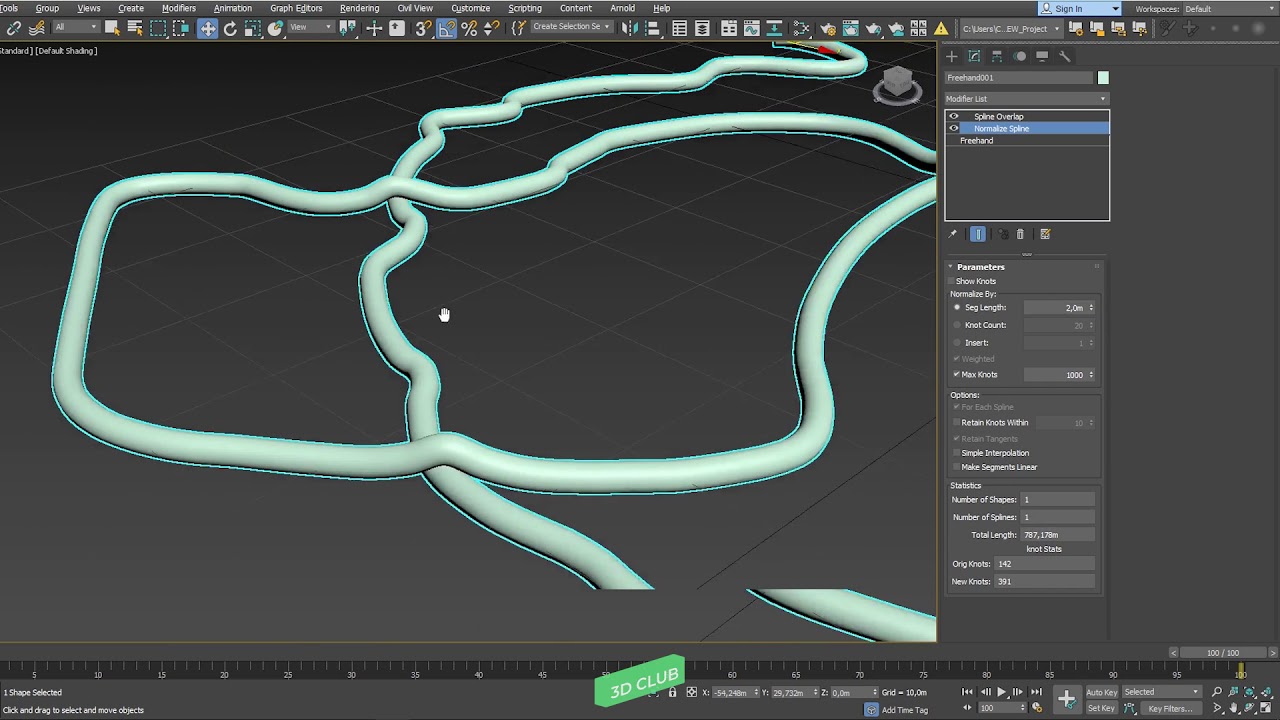The image size is (1280, 720).
Task: Select the Knot Count radio button
Action: point(957,325)
